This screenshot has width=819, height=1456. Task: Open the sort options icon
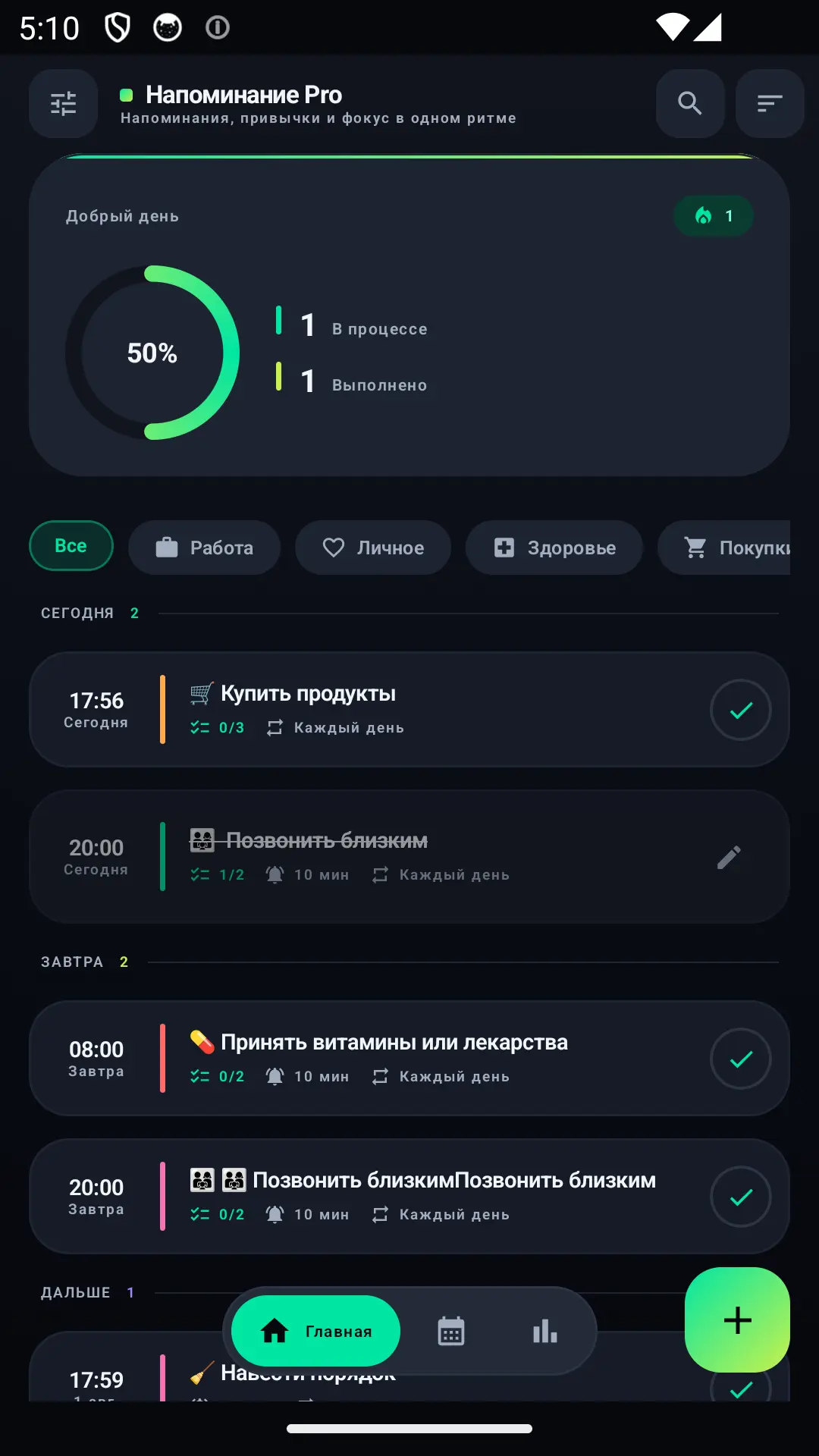pos(770,103)
